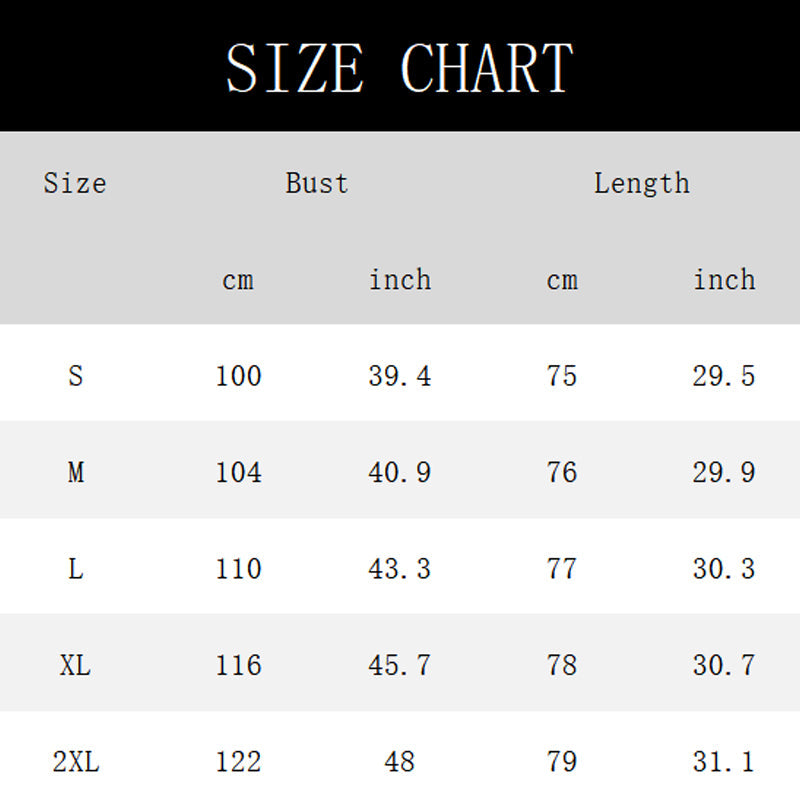The image size is (800, 800).
Task: Click the 100 bust cm value
Action: (x=238, y=376)
